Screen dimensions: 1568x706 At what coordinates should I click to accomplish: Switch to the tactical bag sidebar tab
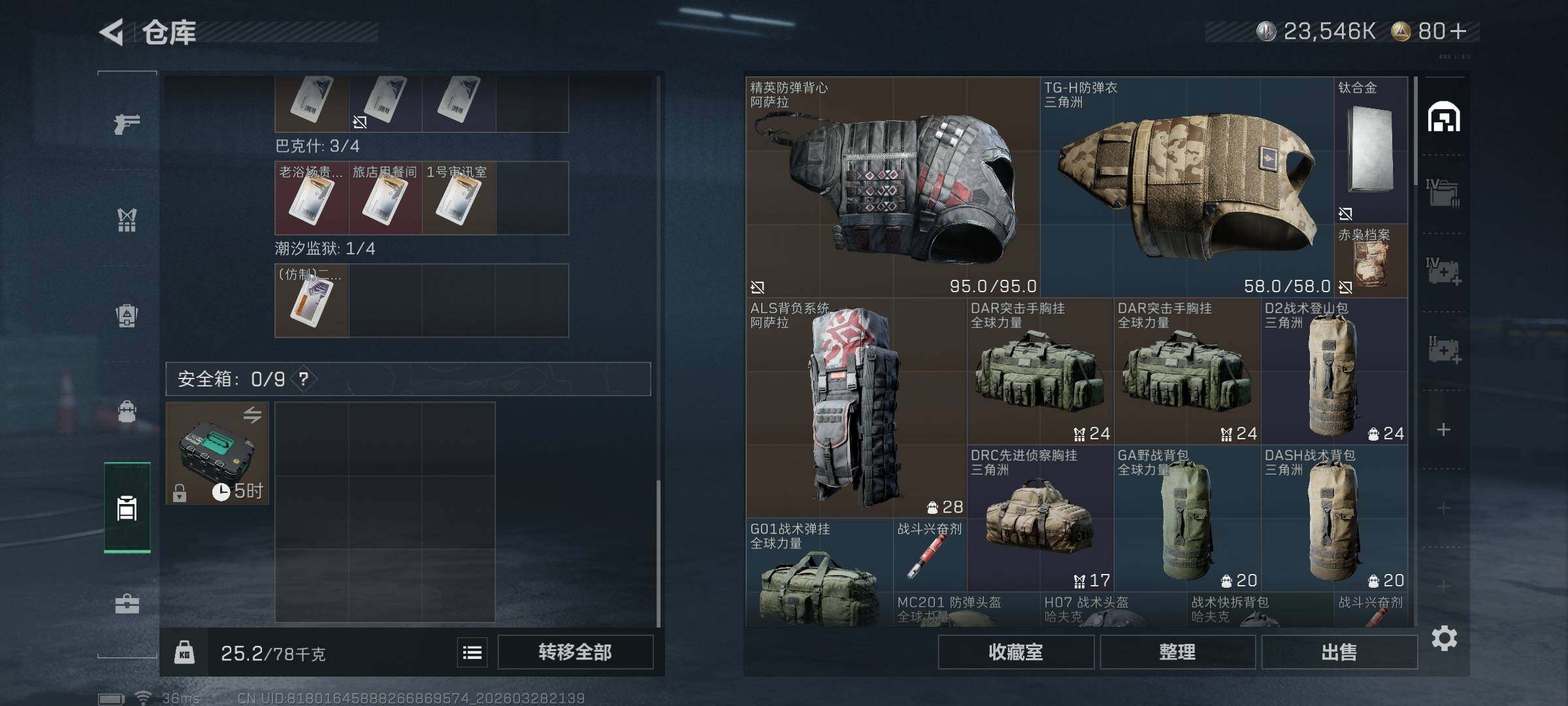[127, 412]
